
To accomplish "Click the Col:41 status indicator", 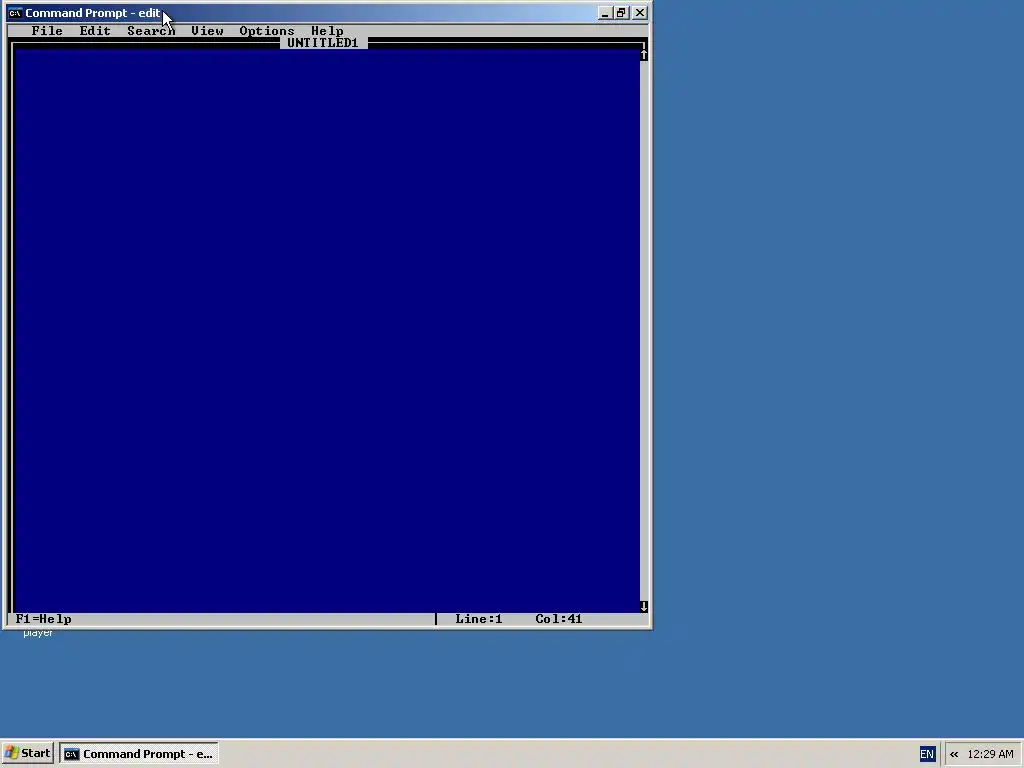I will pyautogui.click(x=558, y=619).
